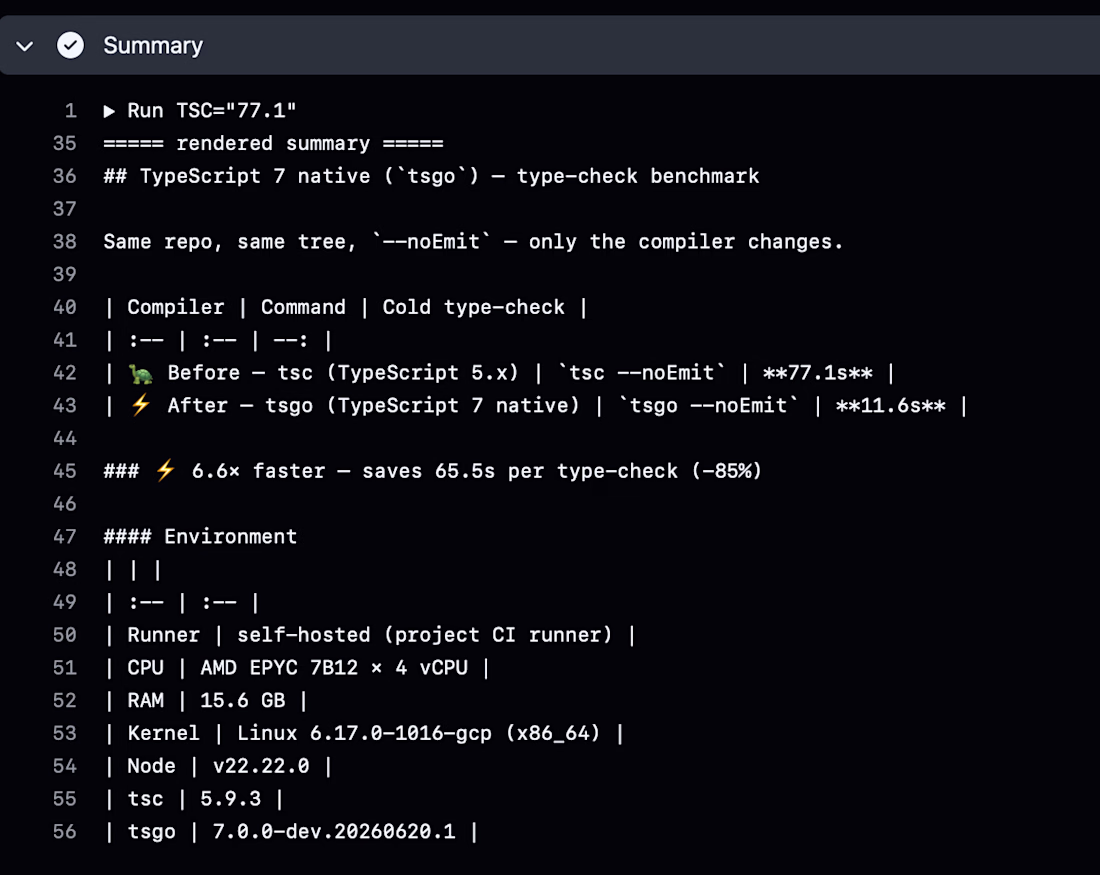Click the RAM 15.6 GB row
The height and width of the screenshot is (875, 1100).
pos(205,700)
